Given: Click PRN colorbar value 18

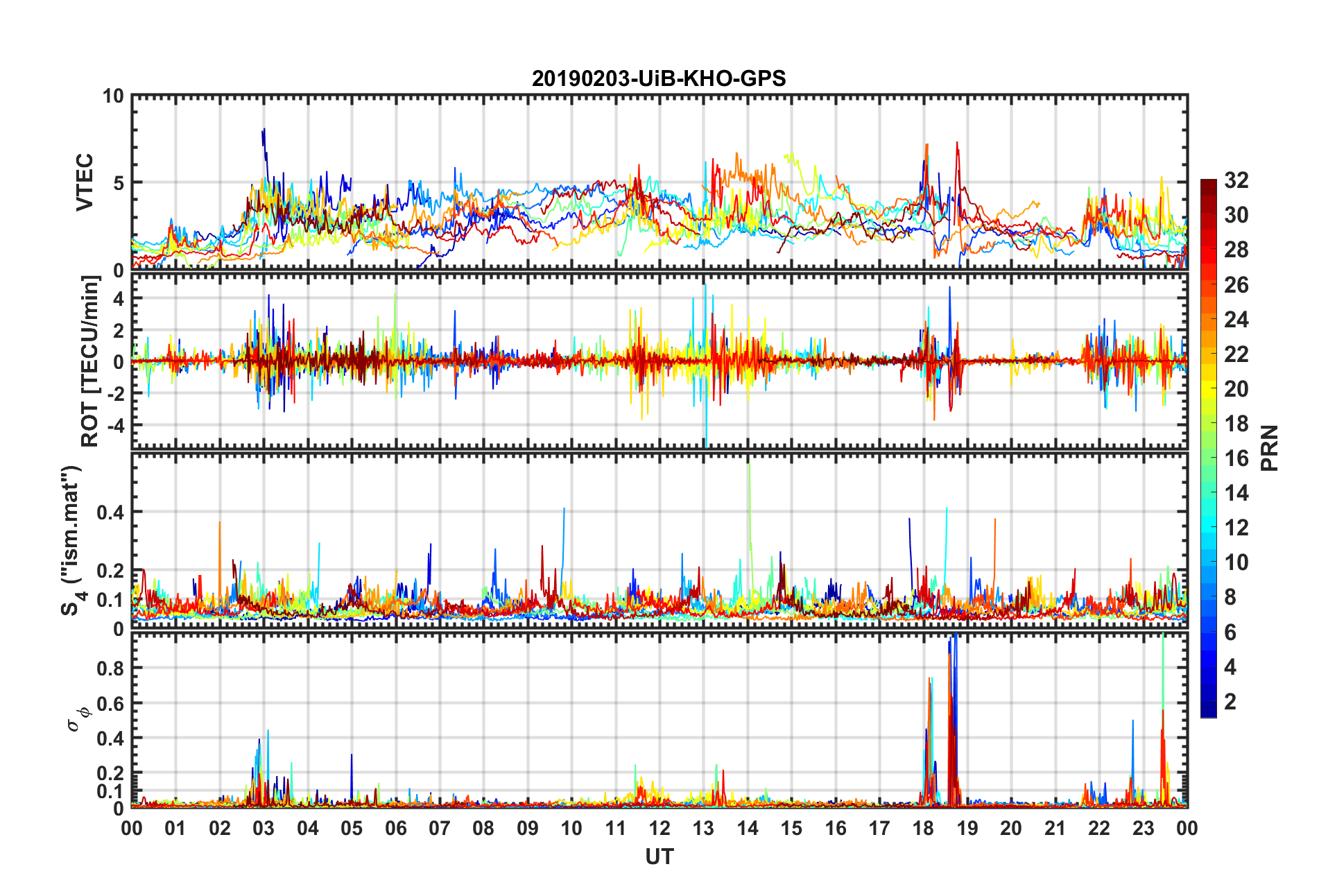Looking at the screenshot, I should pos(1236,423).
